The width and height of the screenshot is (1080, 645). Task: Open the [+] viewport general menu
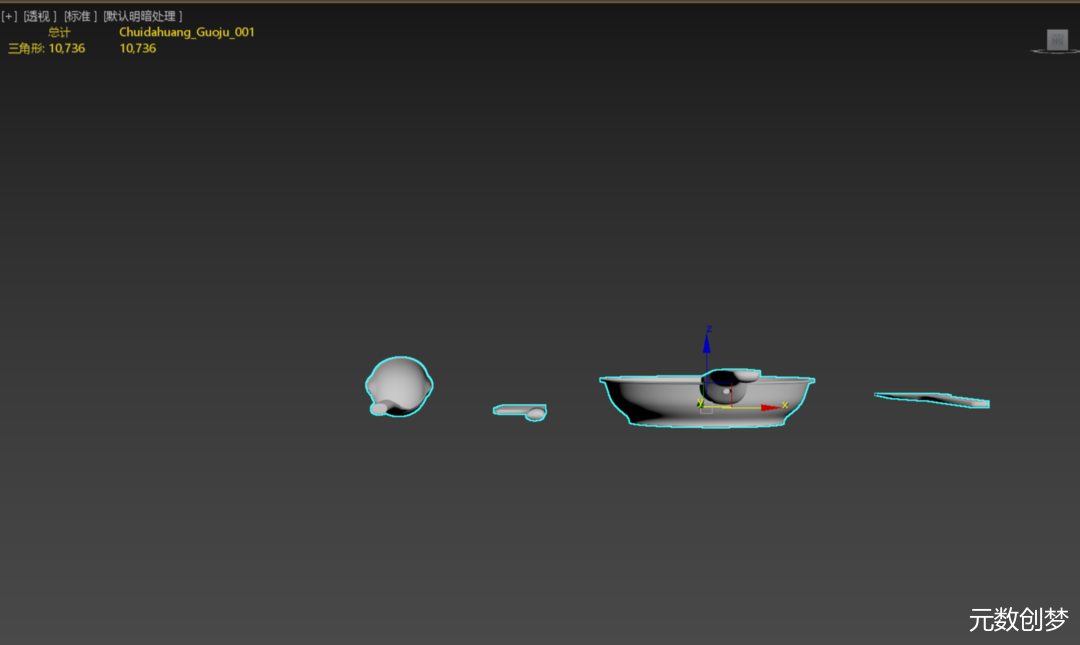click(x=10, y=16)
